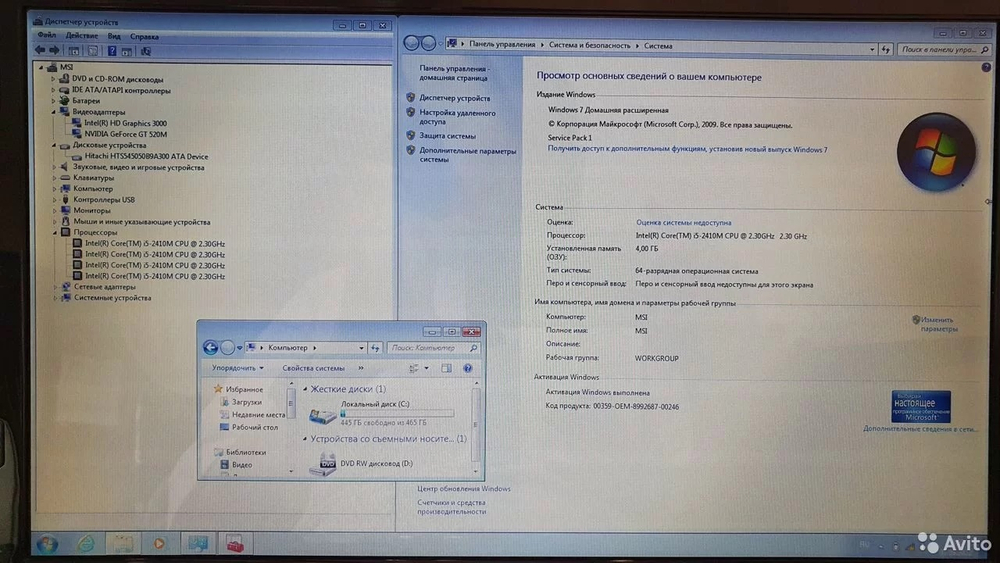
Task: Click blue Help icon in Device Manager toolbar
Action: (112, 51)
